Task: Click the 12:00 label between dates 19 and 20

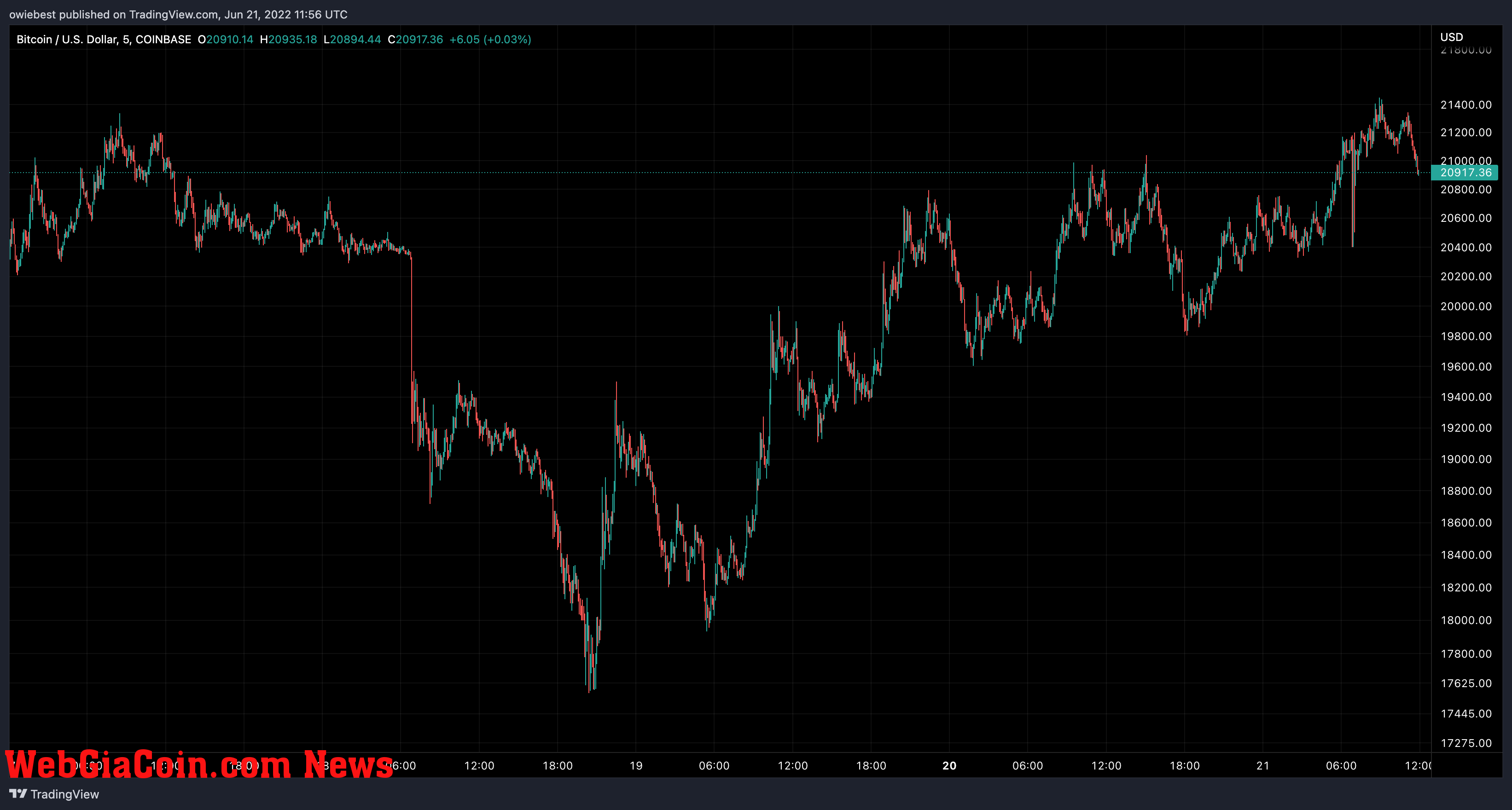Action: coord(793,766)
